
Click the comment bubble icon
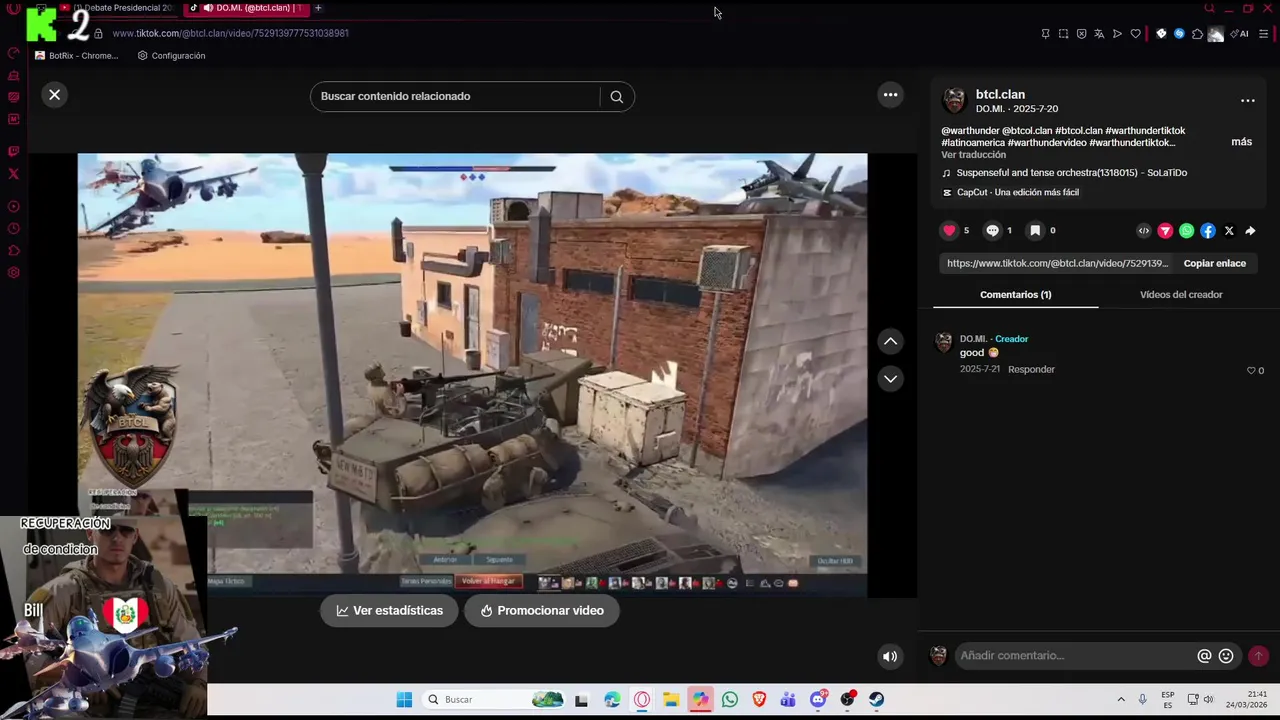992,231
